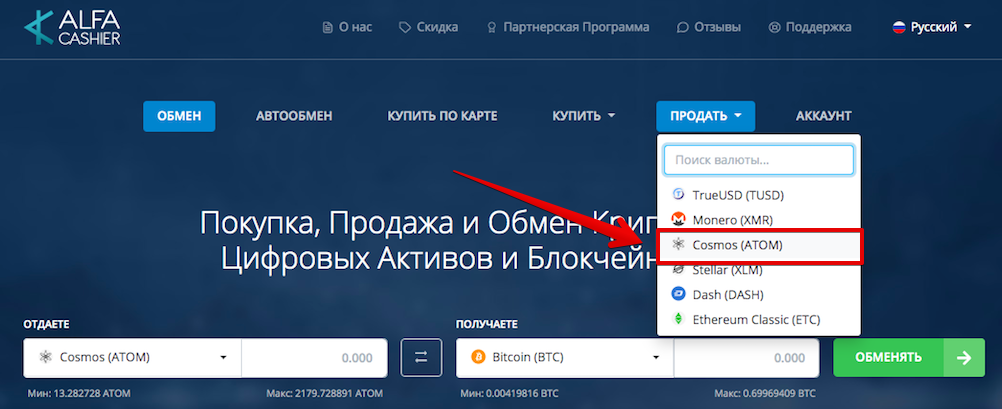Go to the АККАУНТ tab
The height and width of the screenshot is (409, 1002).
point(824,116)
